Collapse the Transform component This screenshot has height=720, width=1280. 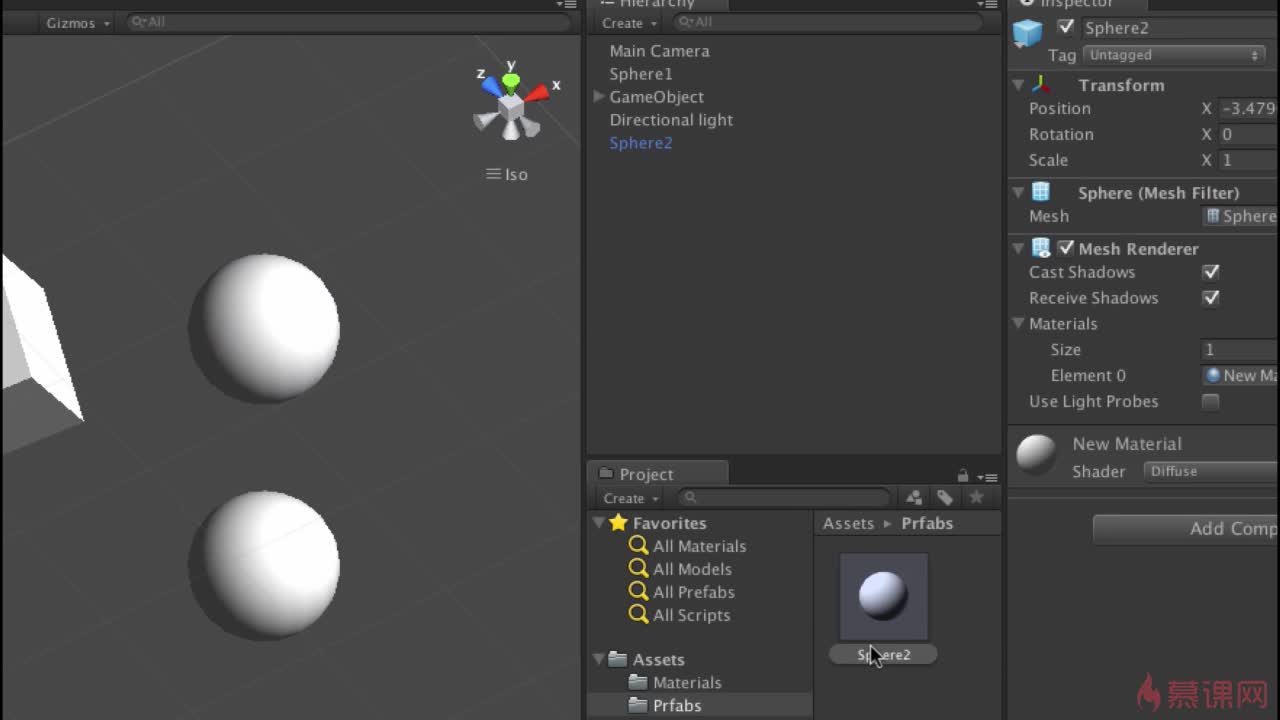click(1018, 85)
